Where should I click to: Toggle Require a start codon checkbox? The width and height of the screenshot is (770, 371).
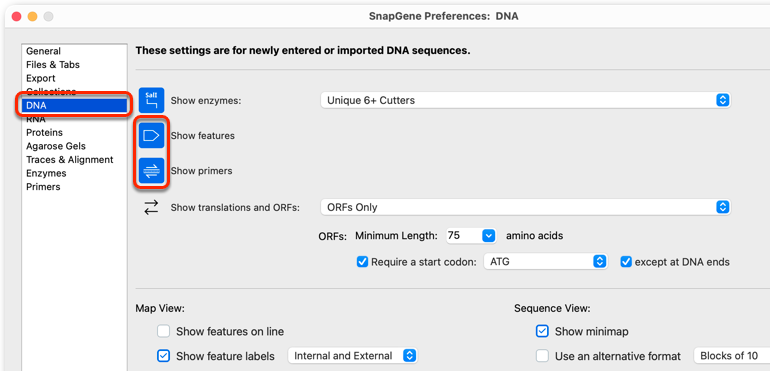click(x=362, y=262)
